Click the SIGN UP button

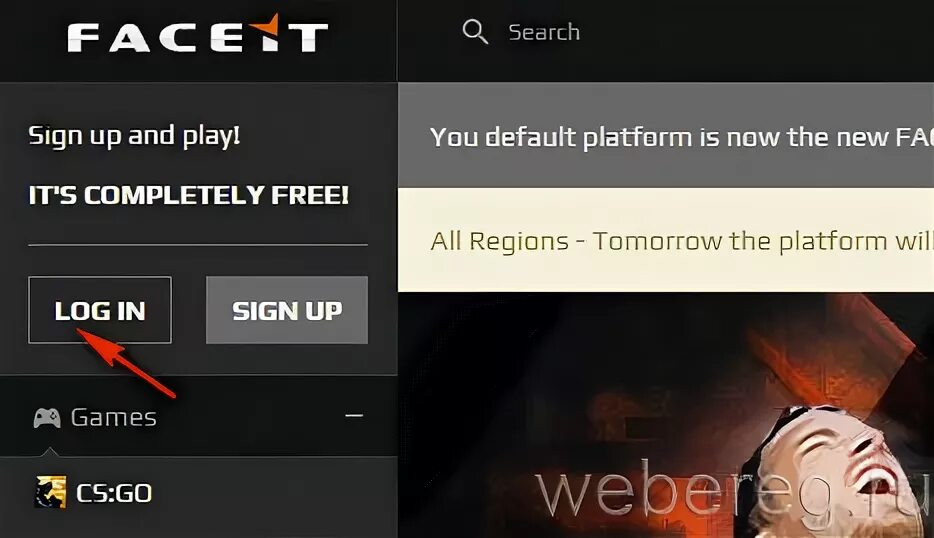pos(287,310)
